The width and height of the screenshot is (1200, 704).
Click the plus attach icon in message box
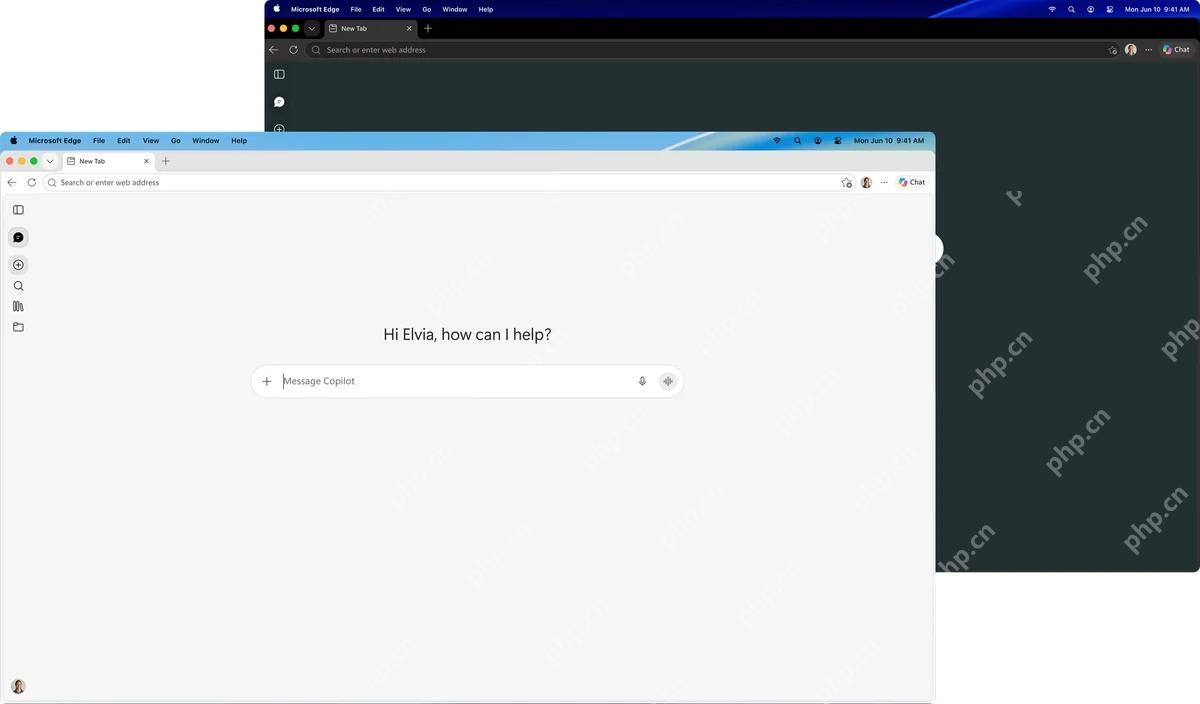point(267,381)
